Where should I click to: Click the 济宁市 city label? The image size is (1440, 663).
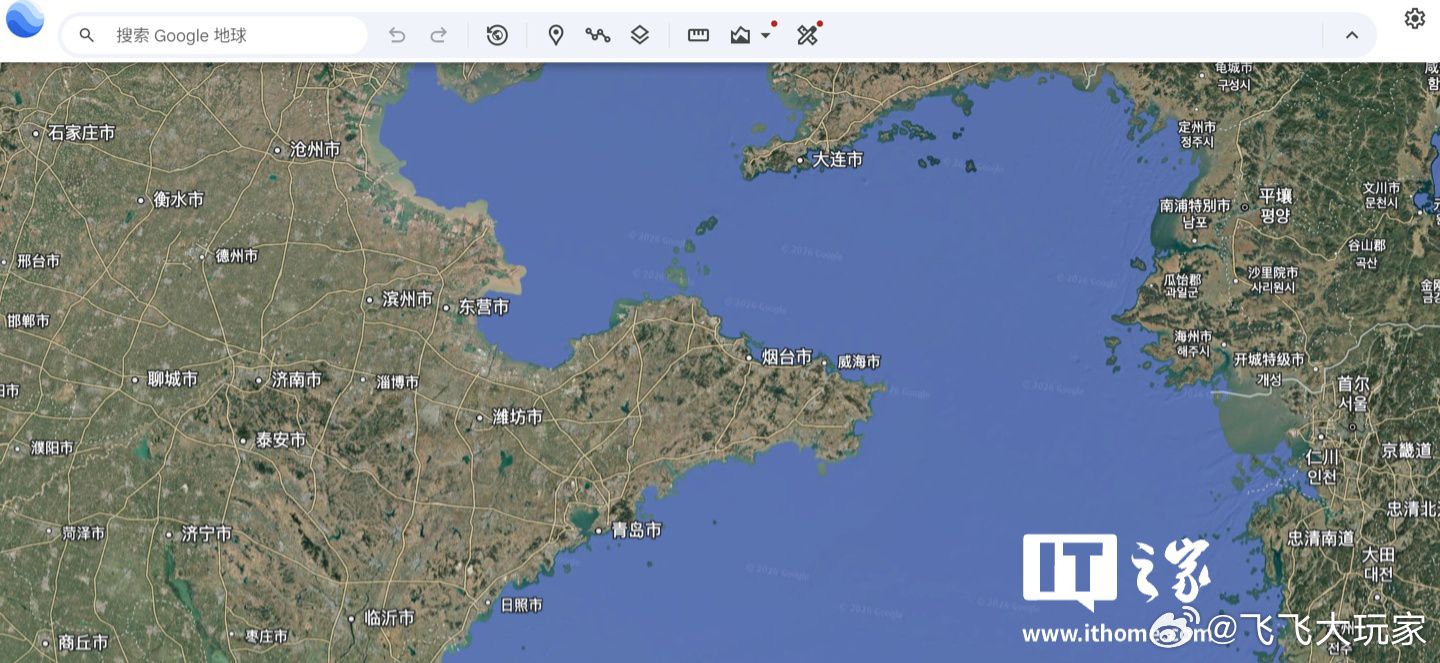206,534
